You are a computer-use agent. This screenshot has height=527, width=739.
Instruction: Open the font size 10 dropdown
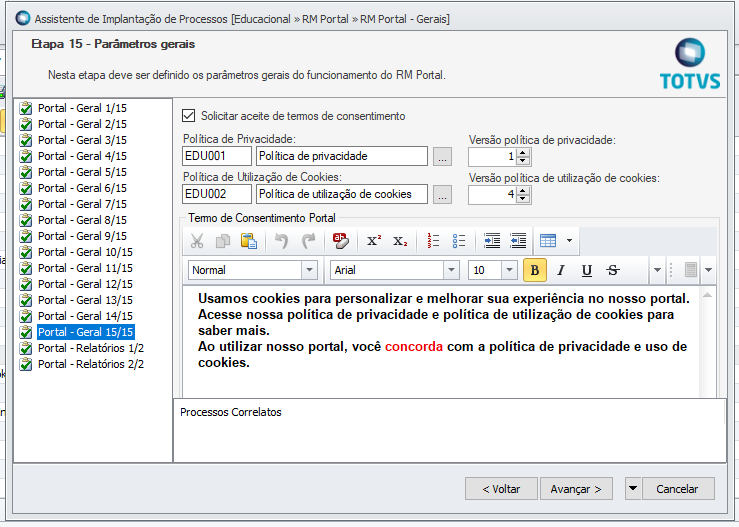click(x=509, y=270)
